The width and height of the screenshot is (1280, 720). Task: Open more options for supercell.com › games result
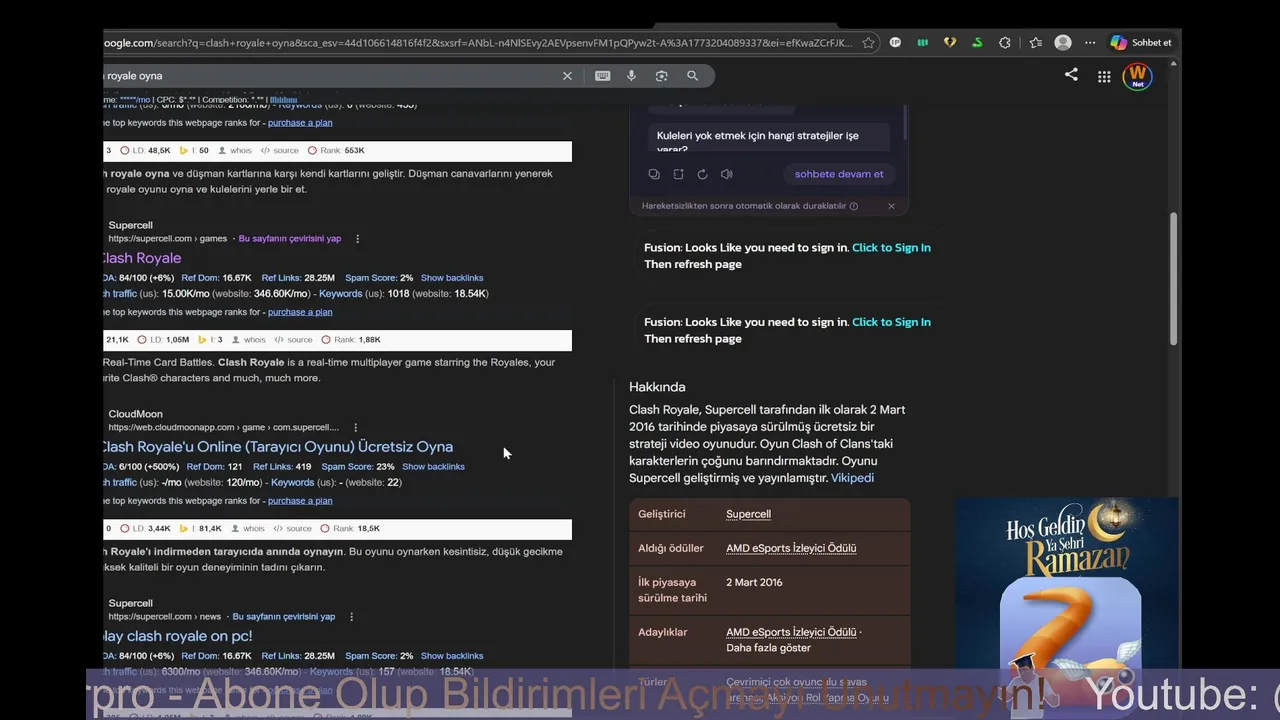[x=357, y=239]
